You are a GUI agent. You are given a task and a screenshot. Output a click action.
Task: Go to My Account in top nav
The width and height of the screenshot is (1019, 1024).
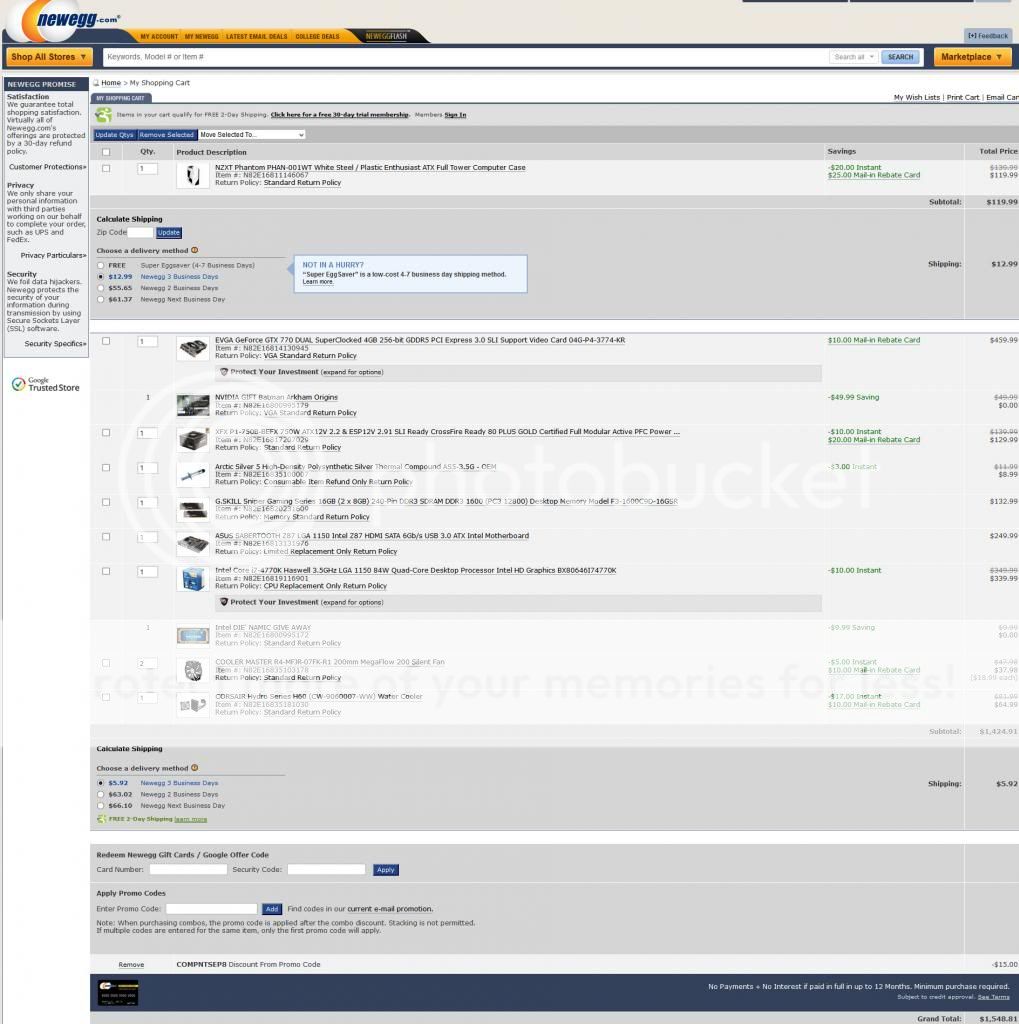click(159, 37)
